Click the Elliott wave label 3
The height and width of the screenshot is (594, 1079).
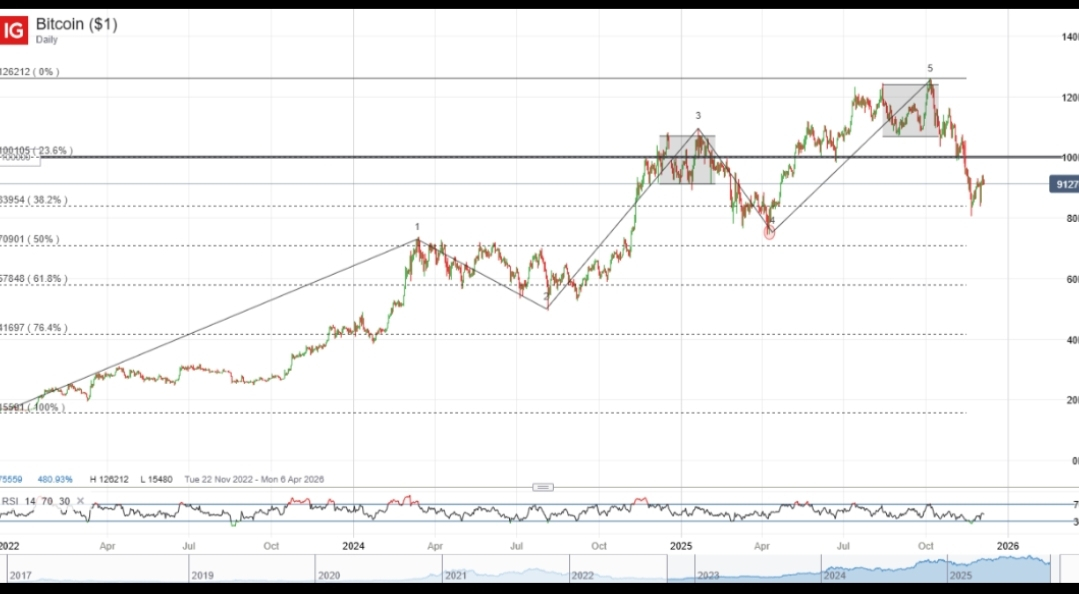click(x=698, y=116)
